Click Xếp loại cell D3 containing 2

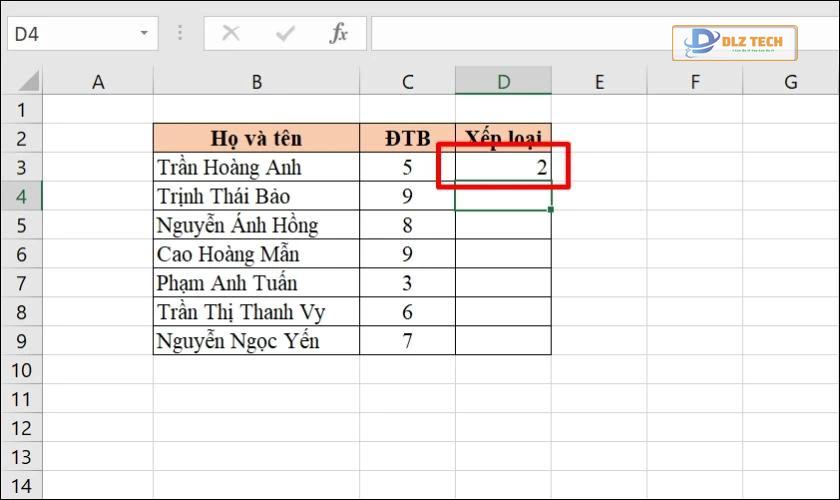click(504, 167)
